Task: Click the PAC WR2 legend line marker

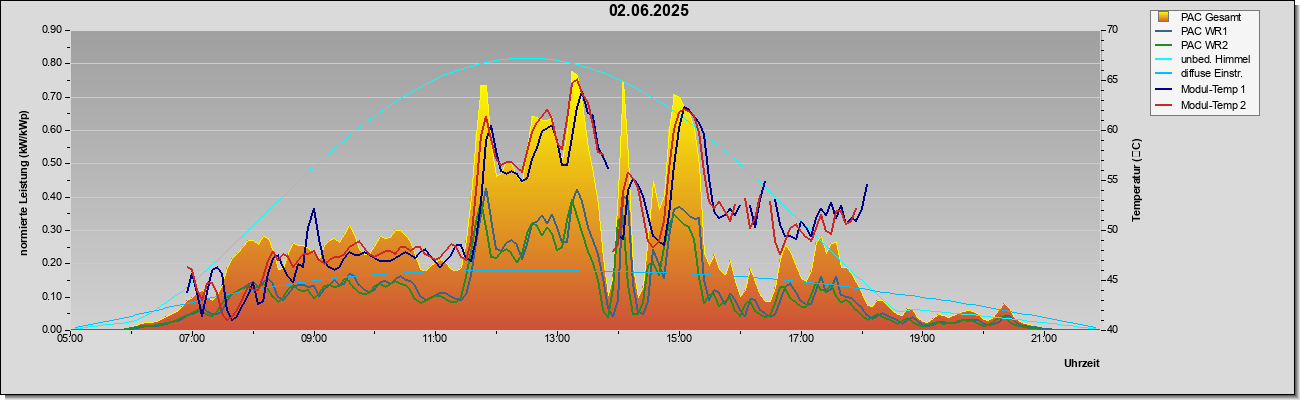Action: click(1164, 46)
